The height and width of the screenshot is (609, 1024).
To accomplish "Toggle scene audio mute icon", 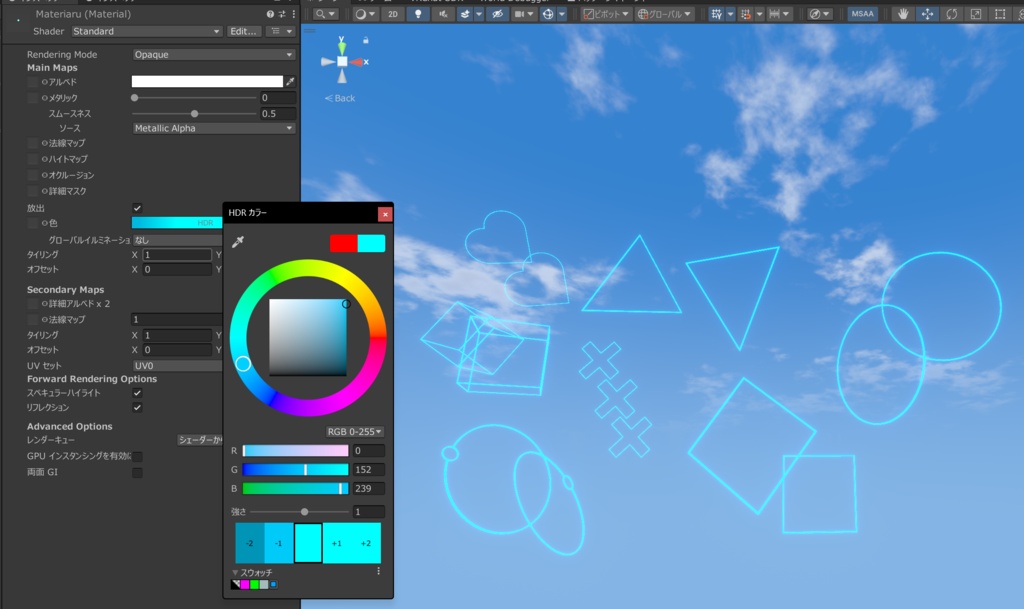I will (443, 14).
